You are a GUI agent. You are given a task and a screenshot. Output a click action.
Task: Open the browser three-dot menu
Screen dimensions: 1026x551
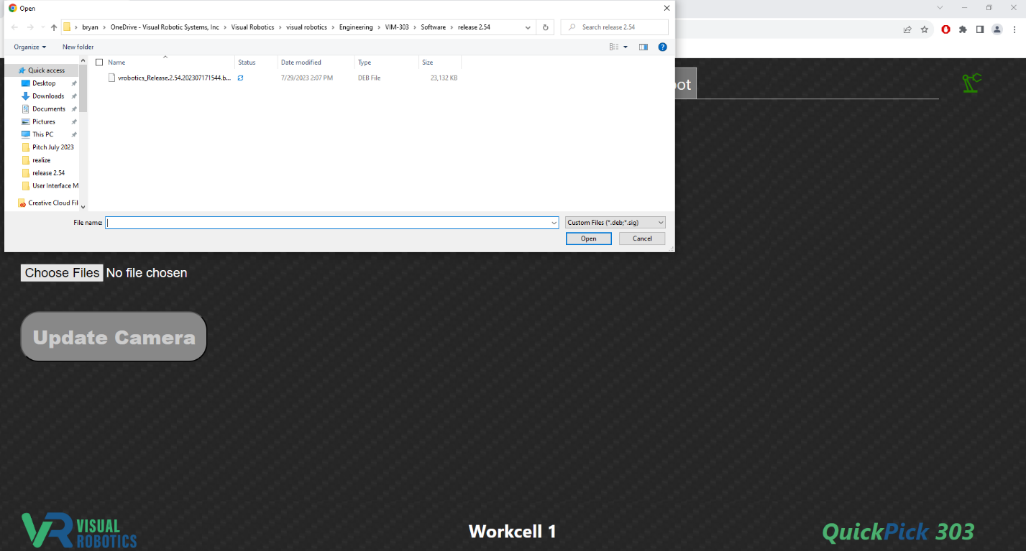(1014, 29)
